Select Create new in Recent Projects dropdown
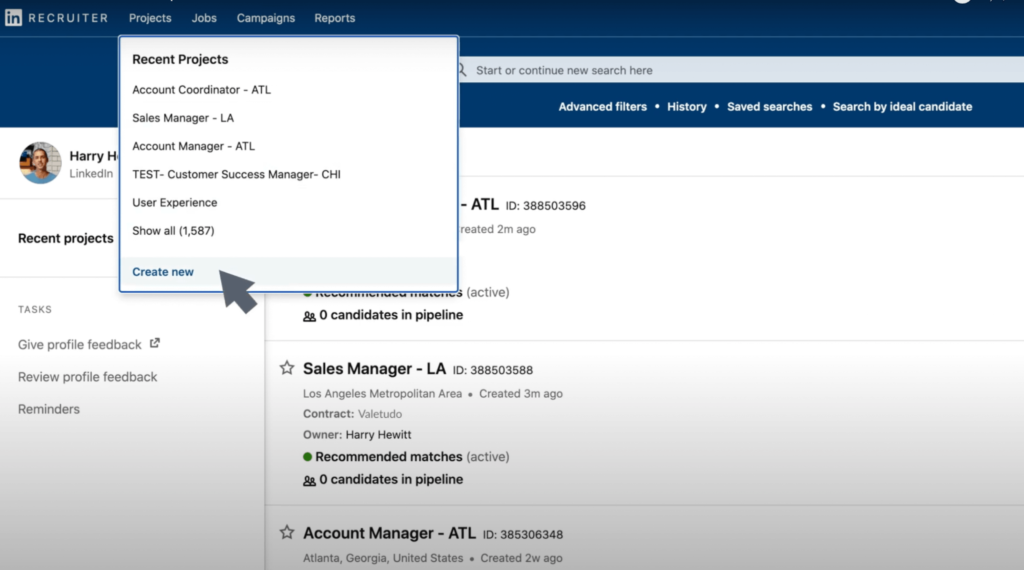Image resolution: width=1024 pixels, height=570 pixels. pyautogui.click(x=163, y=272)
